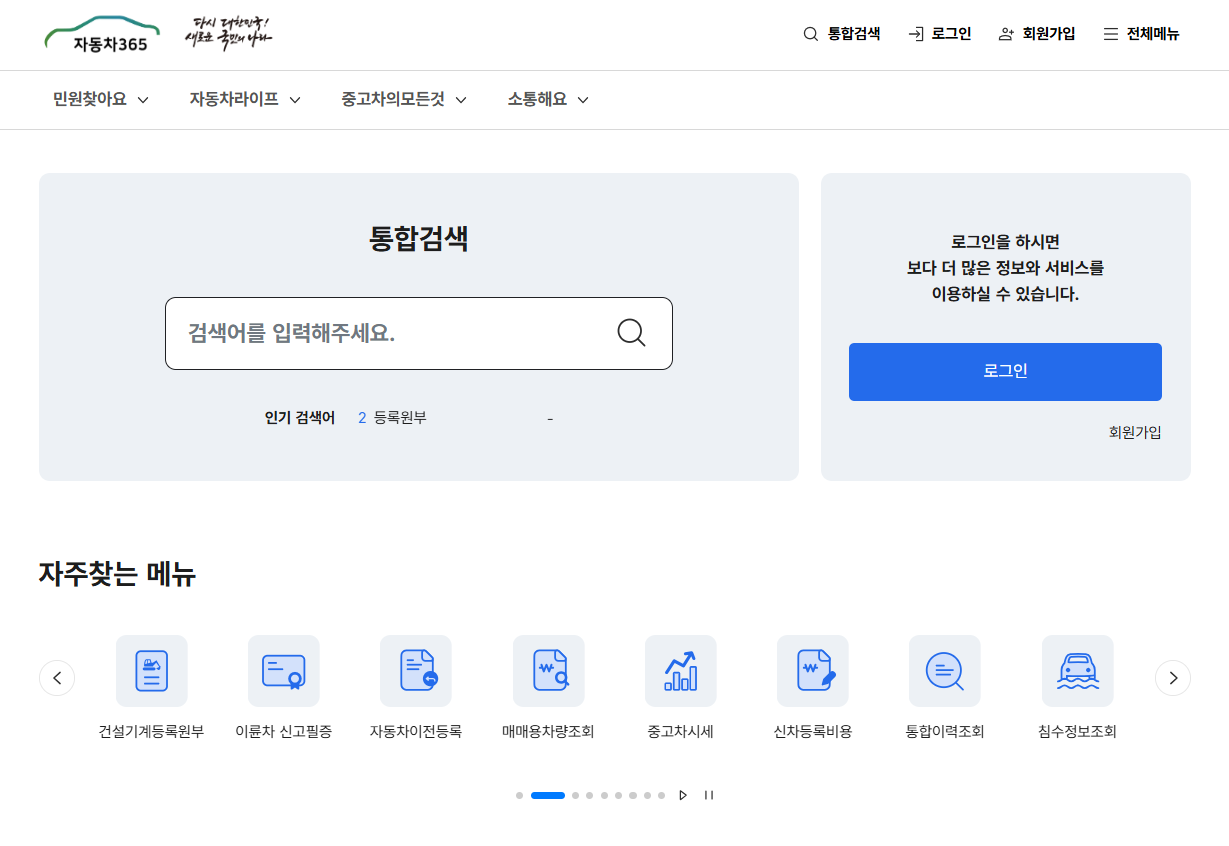Pause the menu carousel
Viewport: 1229px width, 846px height.
pos(709,795)
